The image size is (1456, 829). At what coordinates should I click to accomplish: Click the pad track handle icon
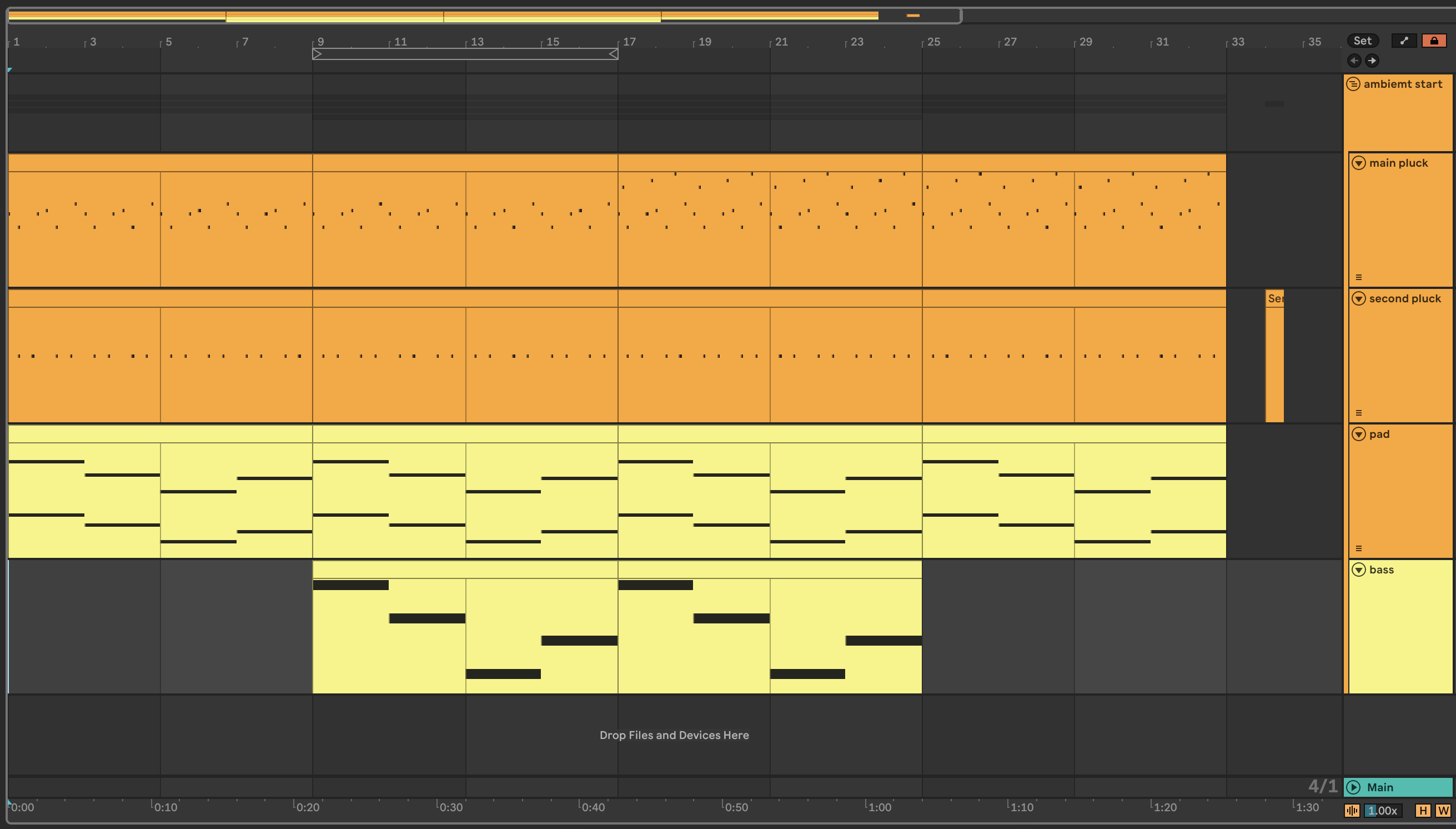tap(1359, 548)
